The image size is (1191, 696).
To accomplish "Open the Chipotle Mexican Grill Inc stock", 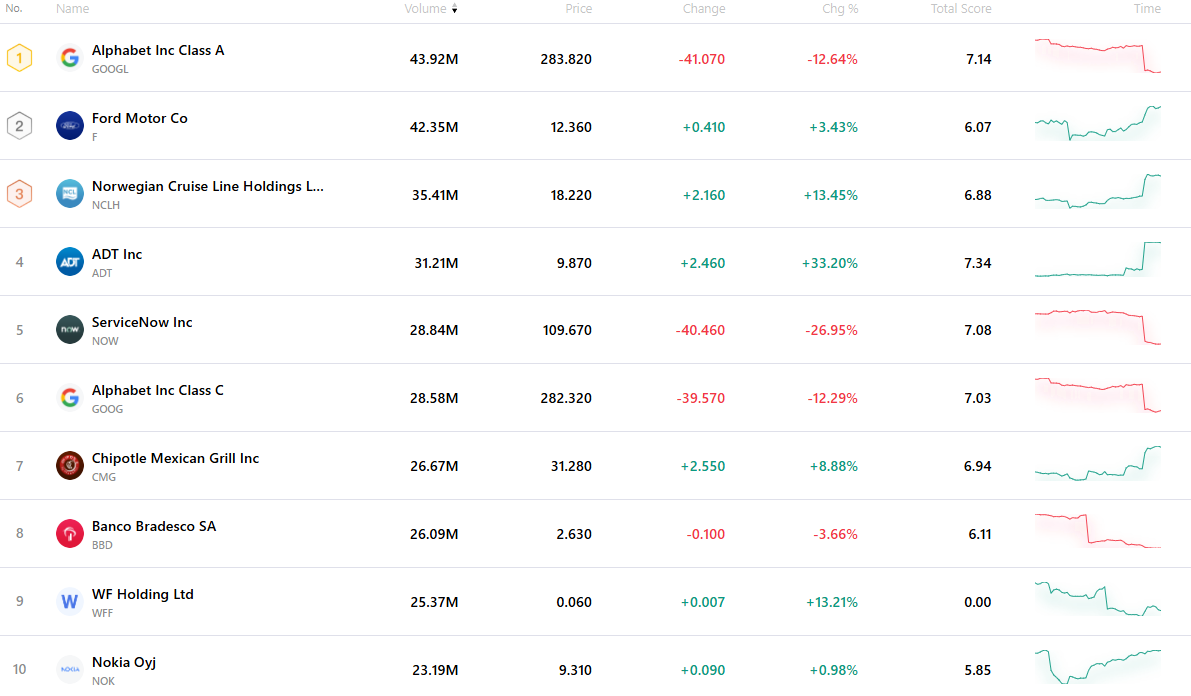I will click(175, 458).
